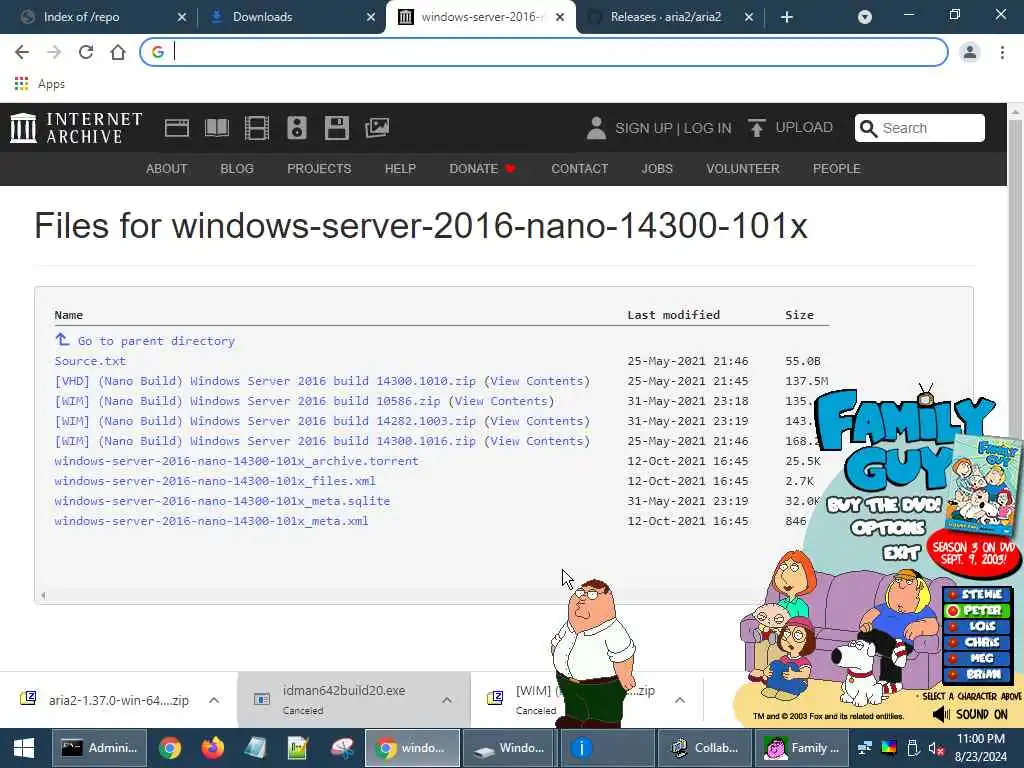Image resolution: width=1024 pixels, height=768 pixels.
Task: Open the ABOUT menu item
Action: click(x=167, y=169)
